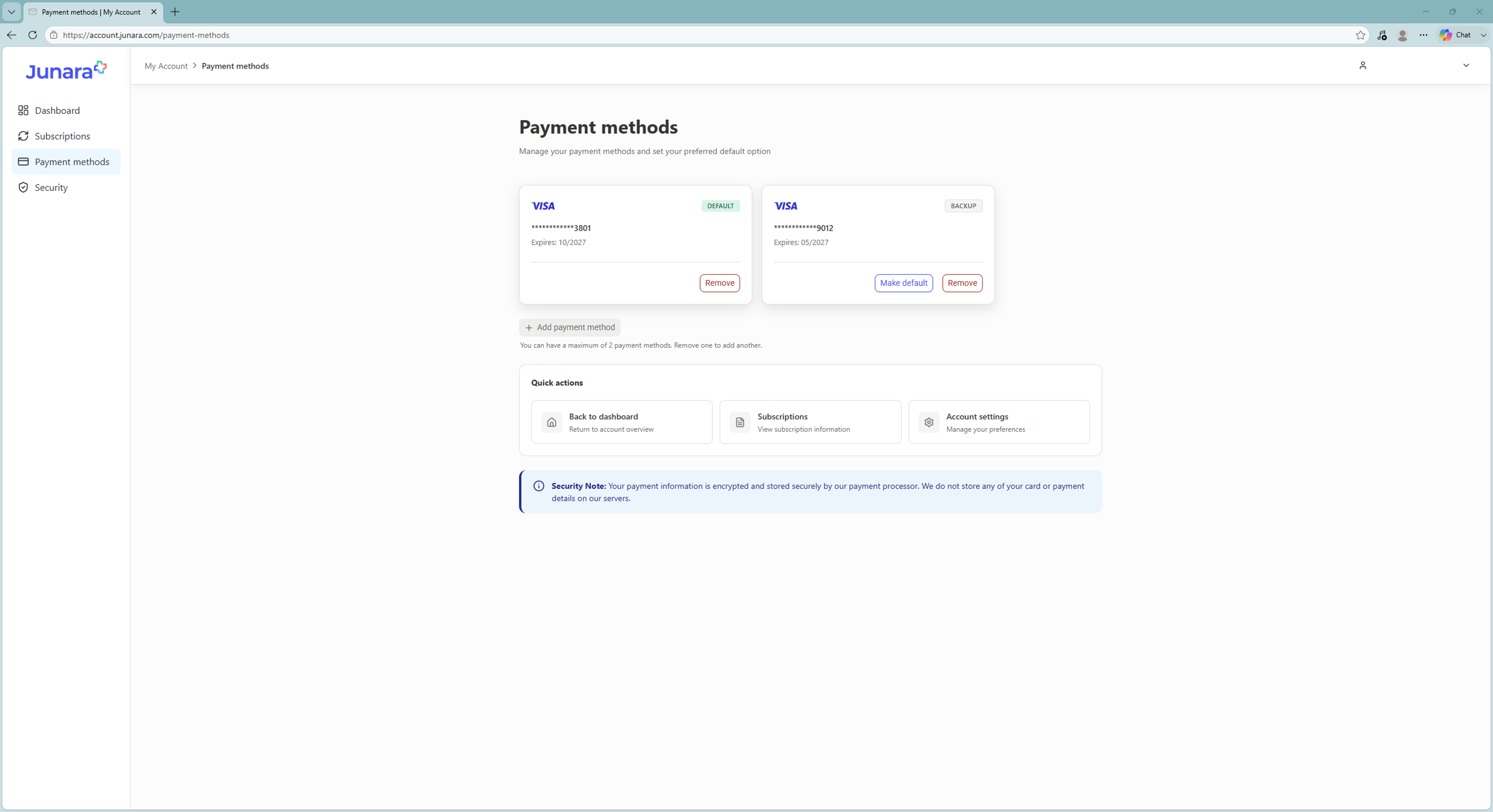Select Payment methods sidebar item
Screen dimensions: 1493x812
(x=65, y=162)
